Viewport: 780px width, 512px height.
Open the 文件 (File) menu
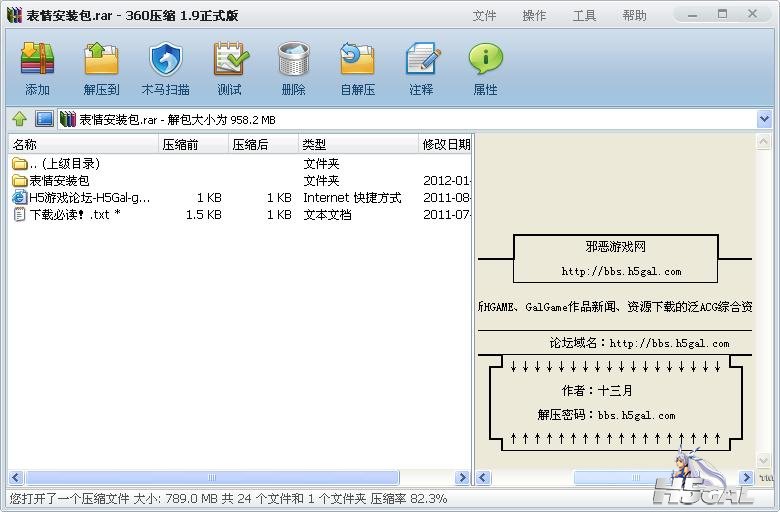pyautogui.click(x=484, y=15)
